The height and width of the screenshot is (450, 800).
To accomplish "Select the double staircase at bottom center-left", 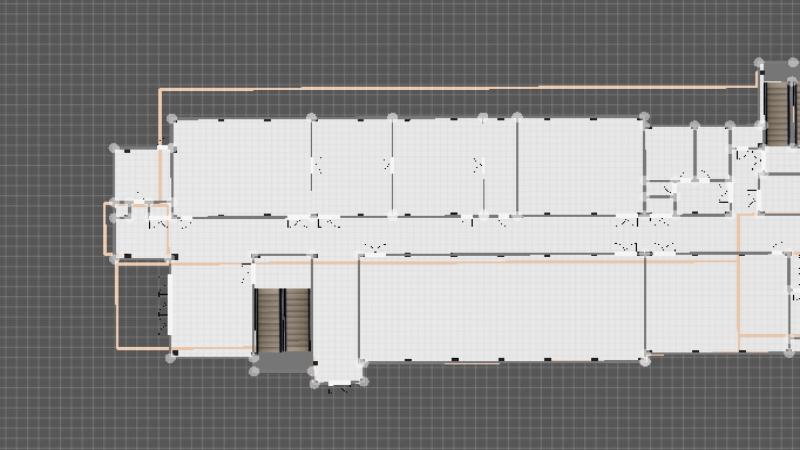I will click(x=282, y=320).
